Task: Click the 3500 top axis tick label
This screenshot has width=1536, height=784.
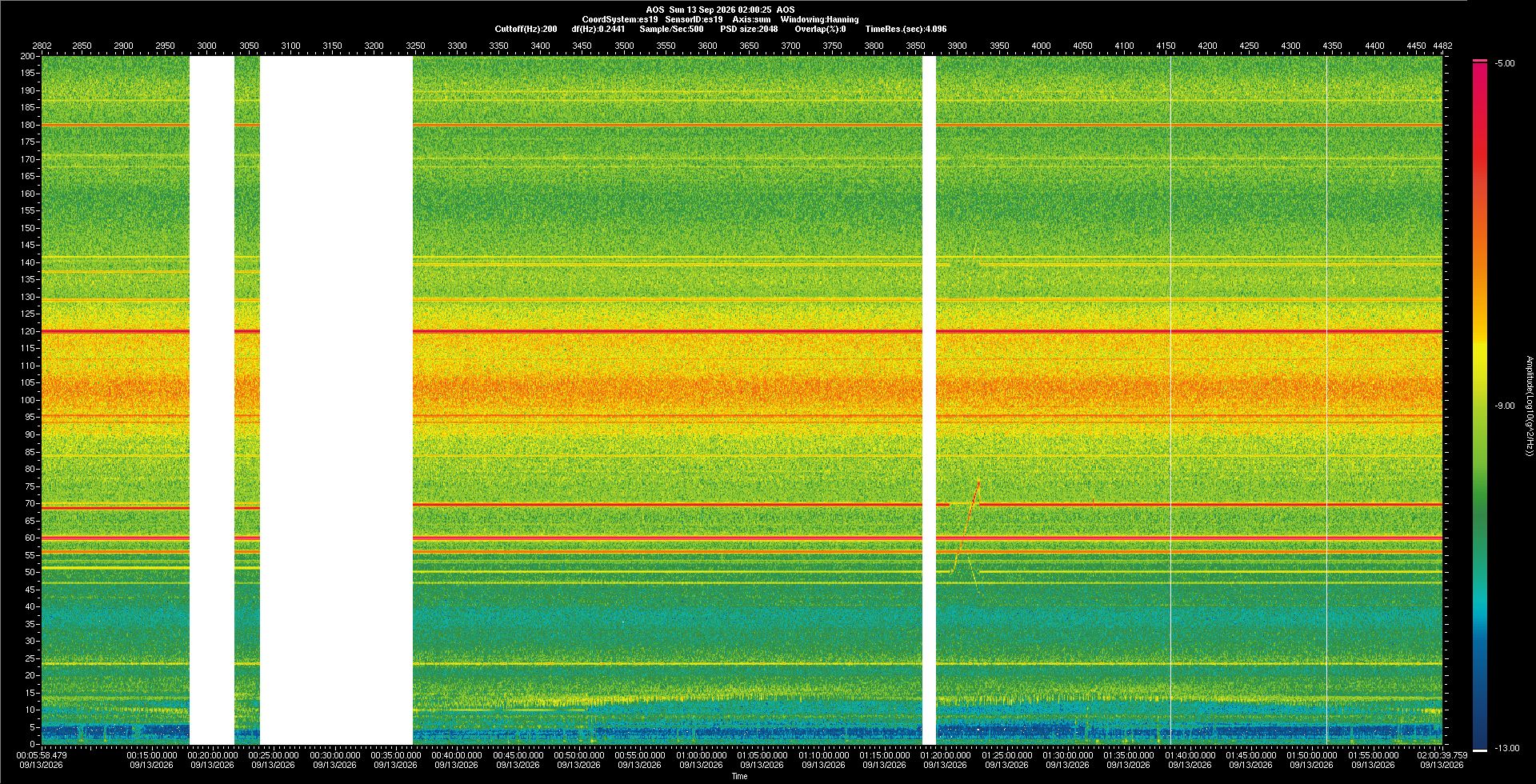Action: click(x=624, y=46)
